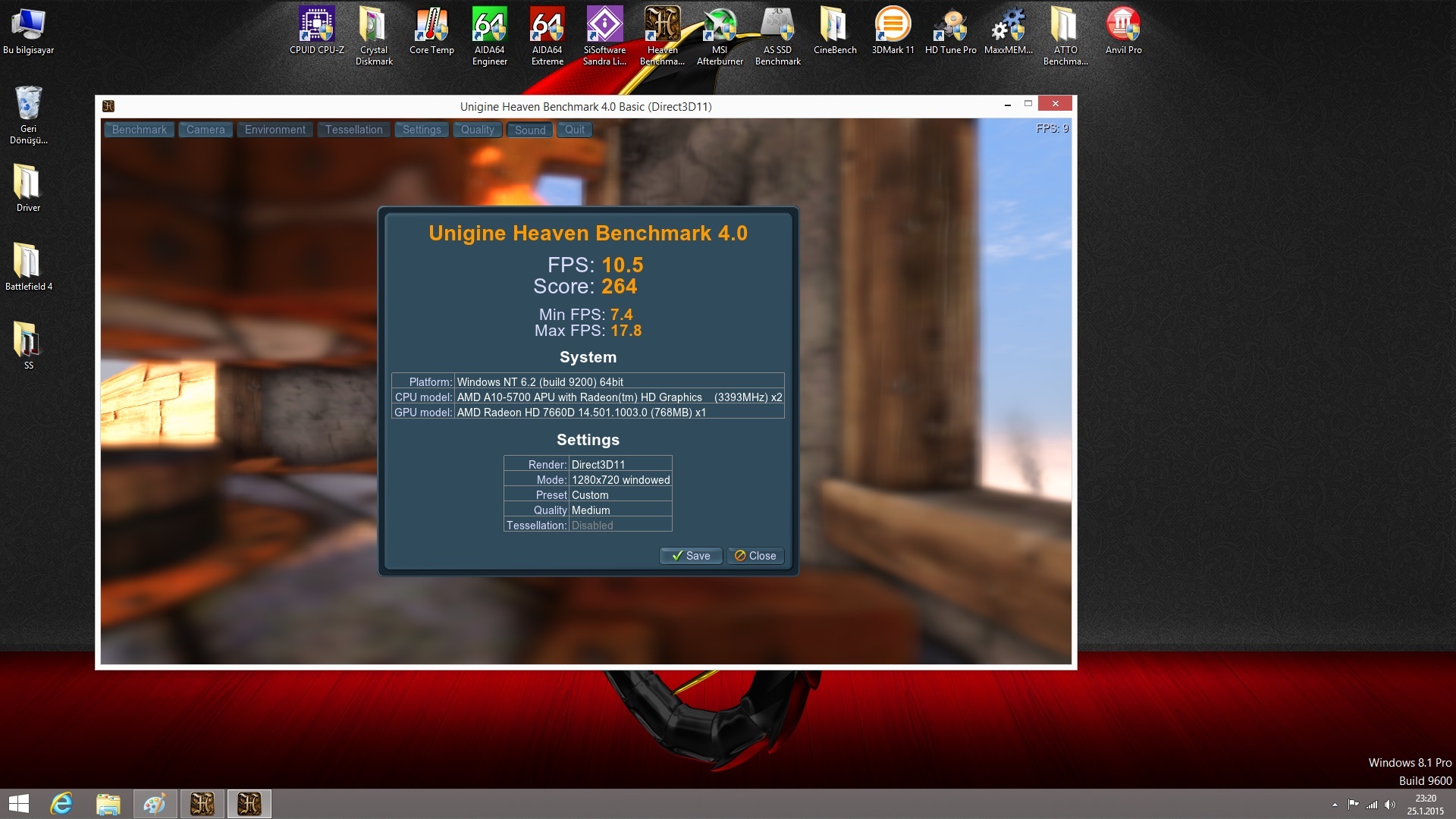Open the volume control in system tray

[x=1390, y=805]
